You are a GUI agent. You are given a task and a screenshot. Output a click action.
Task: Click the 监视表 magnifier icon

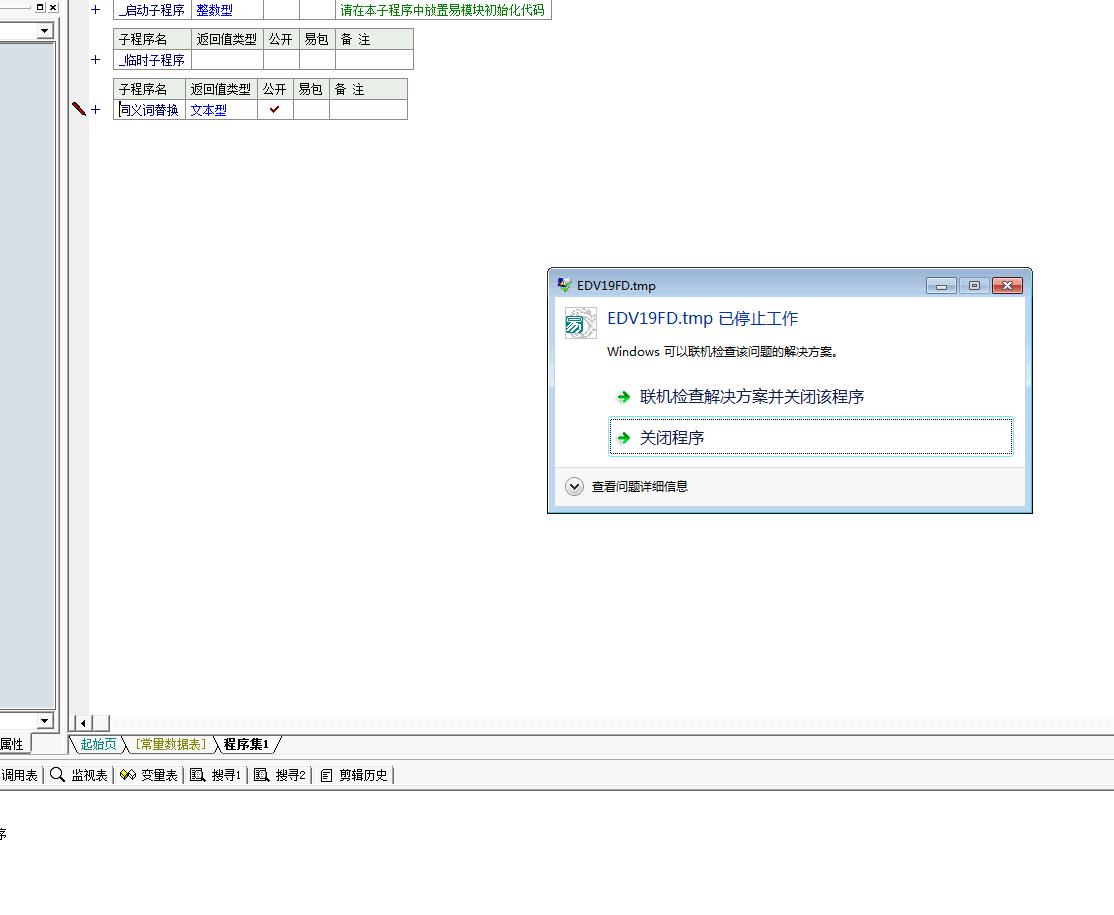coord(58,775)
